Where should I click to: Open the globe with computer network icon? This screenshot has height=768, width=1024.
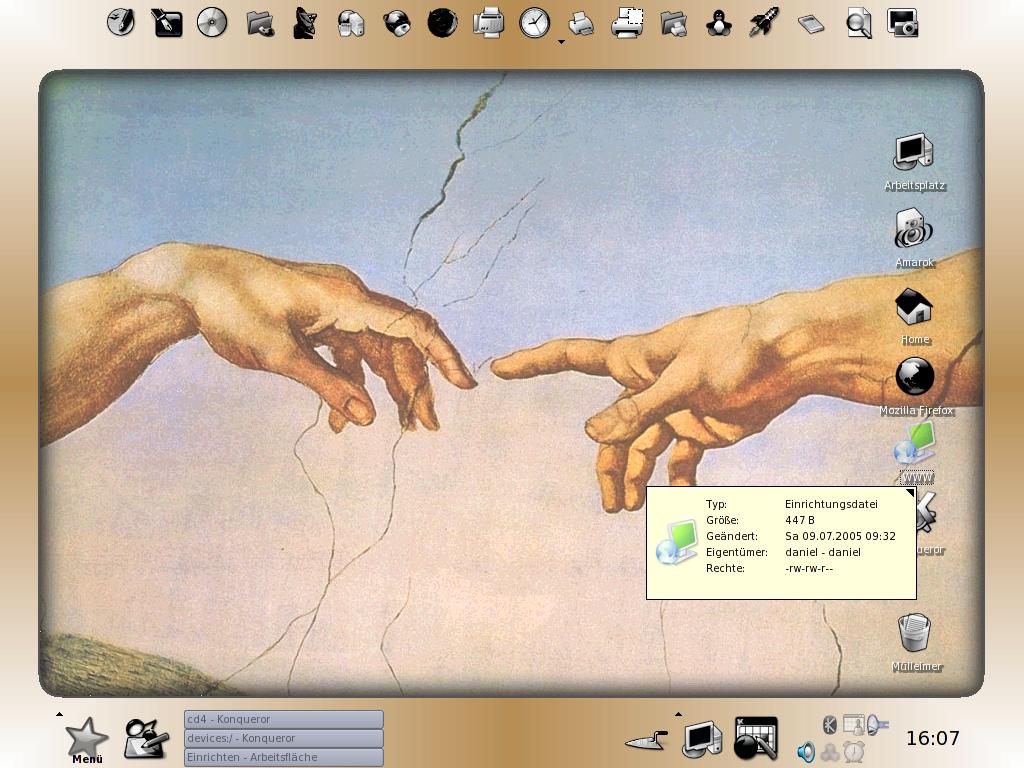[351, 24]
